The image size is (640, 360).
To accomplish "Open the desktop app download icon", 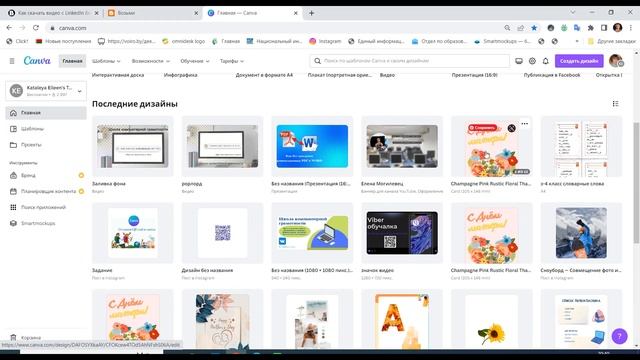I will pos(519,61).
